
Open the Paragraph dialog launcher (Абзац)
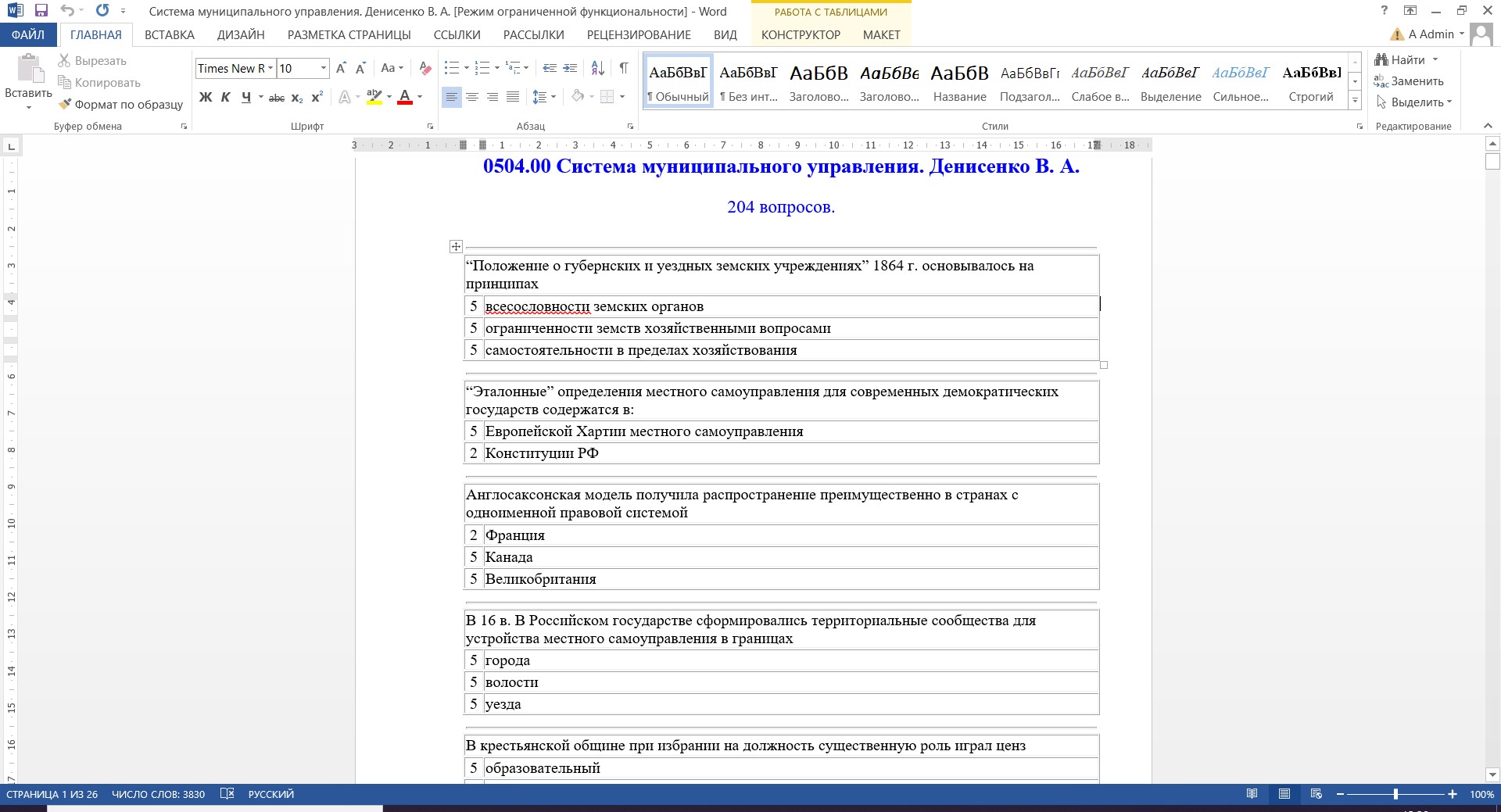tap(630, 127)
